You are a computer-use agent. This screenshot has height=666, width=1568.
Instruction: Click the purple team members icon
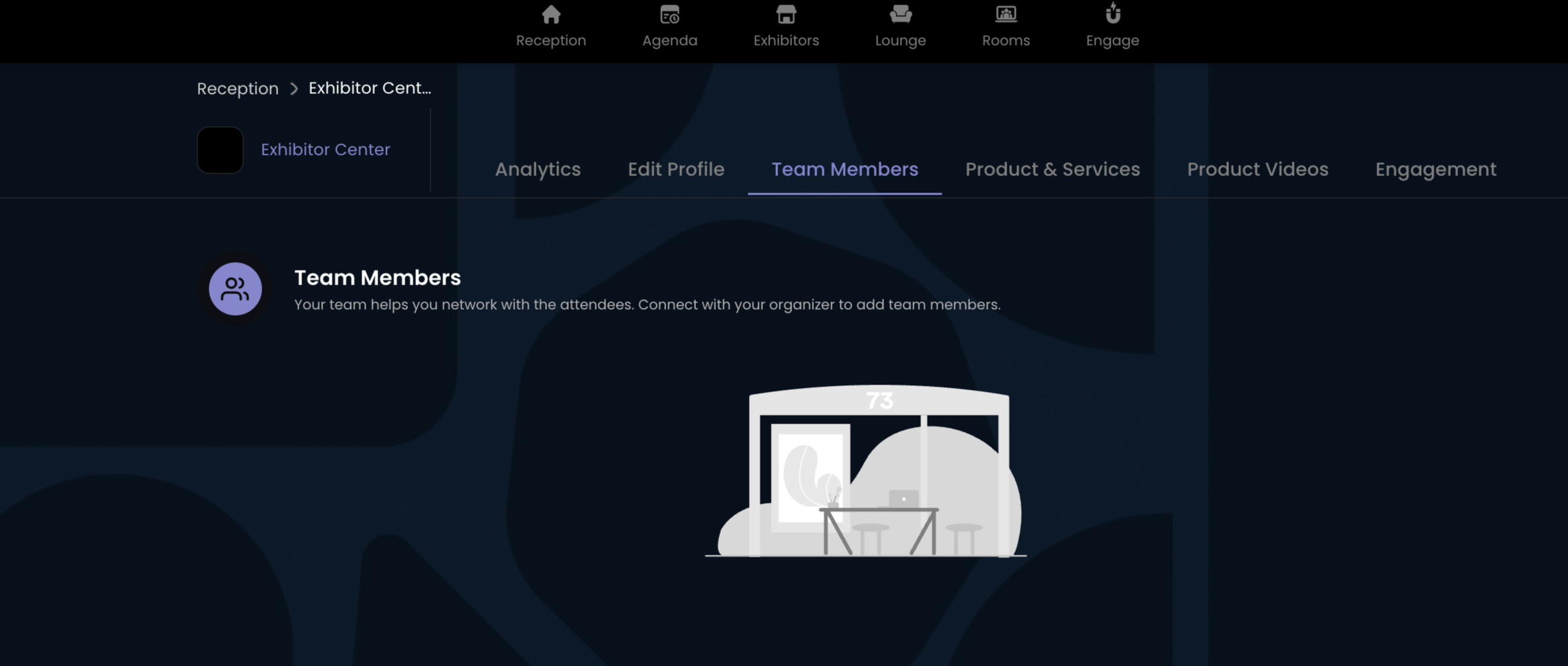(x=235, y=289)
